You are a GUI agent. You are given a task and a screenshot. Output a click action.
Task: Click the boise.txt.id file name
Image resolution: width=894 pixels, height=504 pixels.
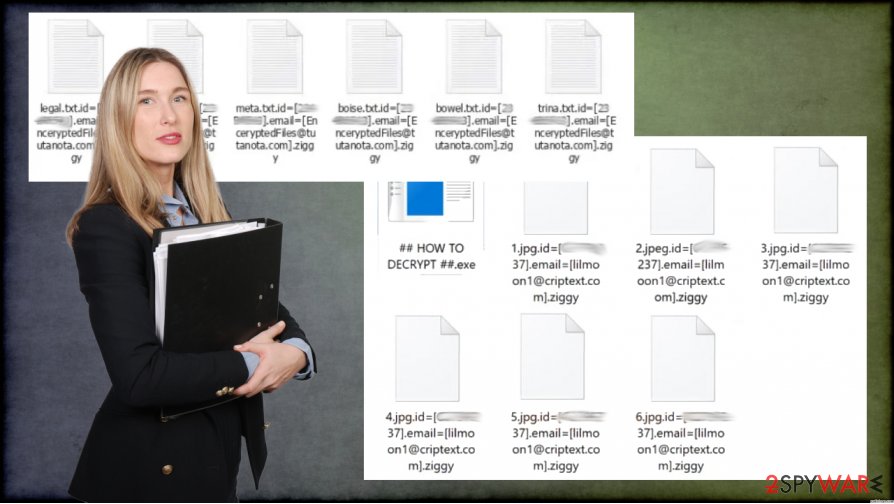(x=375, y=133)
